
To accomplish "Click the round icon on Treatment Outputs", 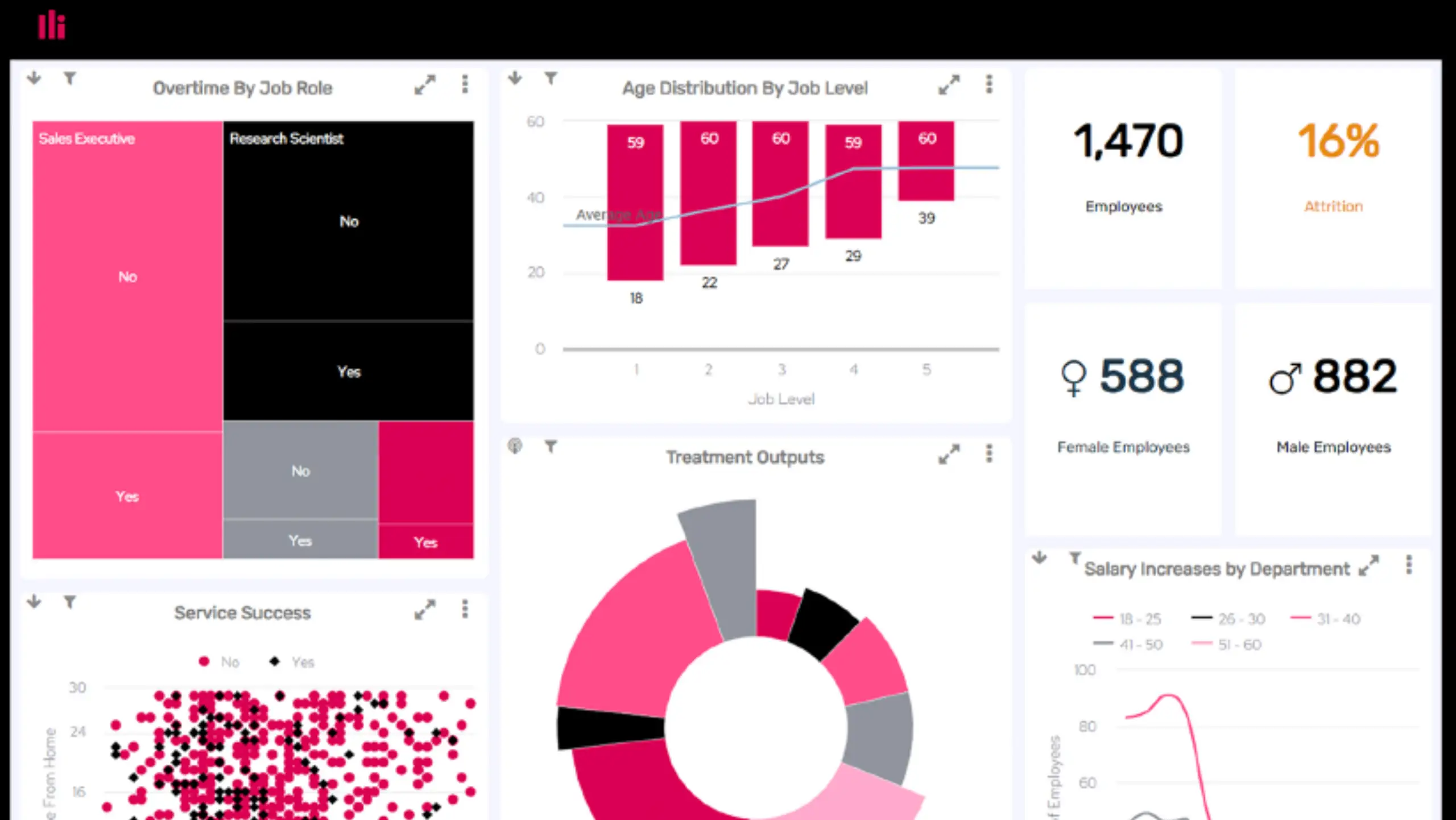I will 515,446.
